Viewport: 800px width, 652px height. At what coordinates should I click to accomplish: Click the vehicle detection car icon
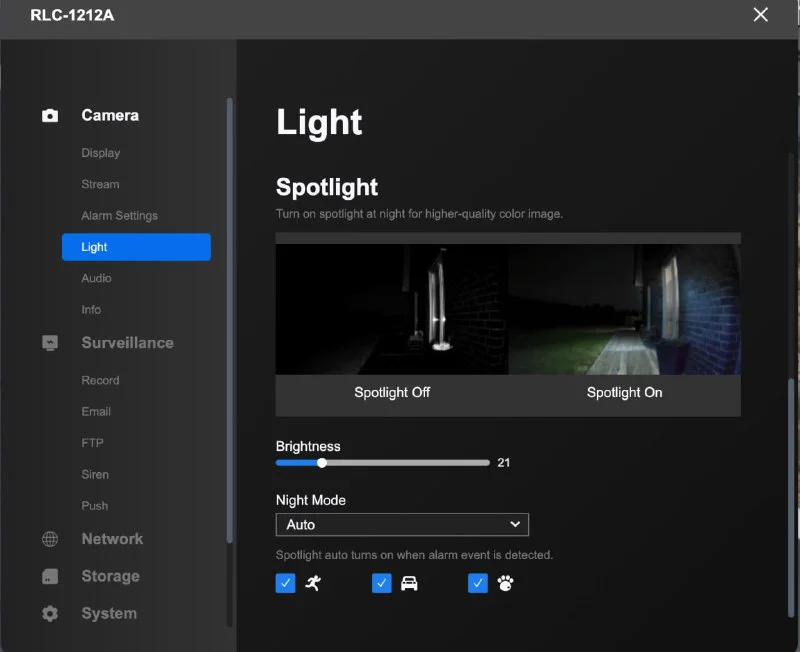409,583
